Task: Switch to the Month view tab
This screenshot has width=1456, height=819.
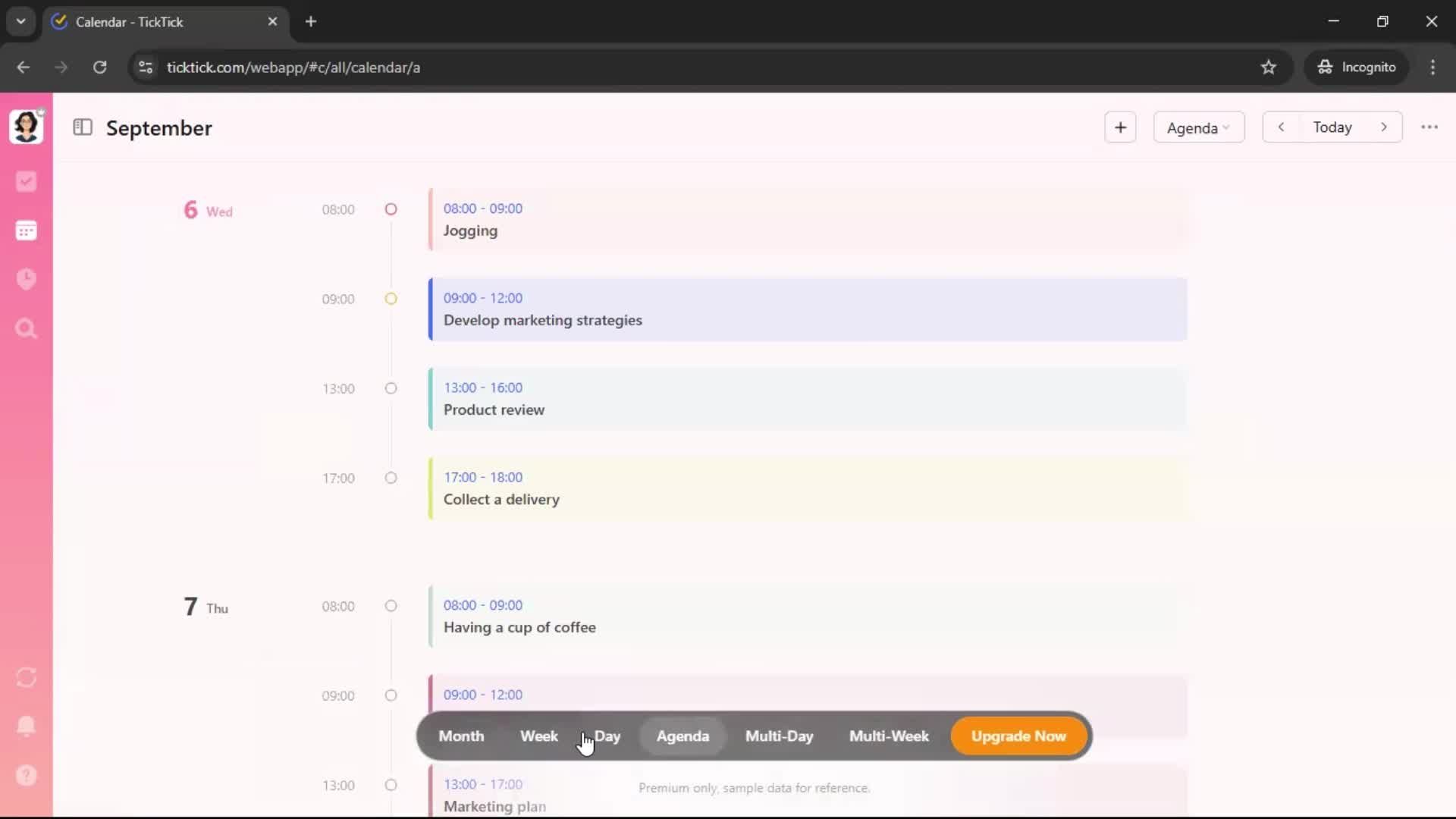Action: pos(461,736)
